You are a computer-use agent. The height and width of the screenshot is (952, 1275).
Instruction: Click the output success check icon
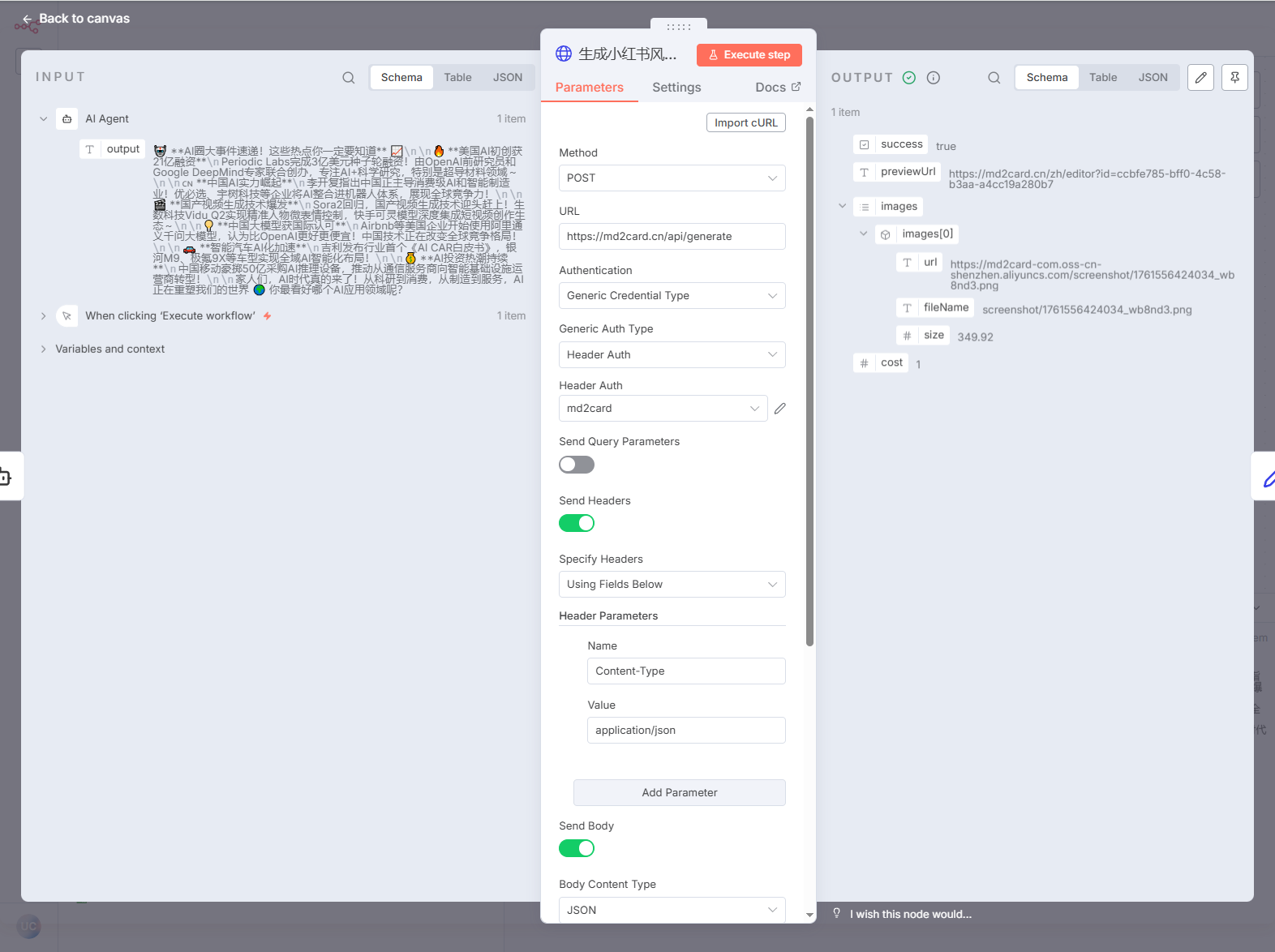point(909,78)
